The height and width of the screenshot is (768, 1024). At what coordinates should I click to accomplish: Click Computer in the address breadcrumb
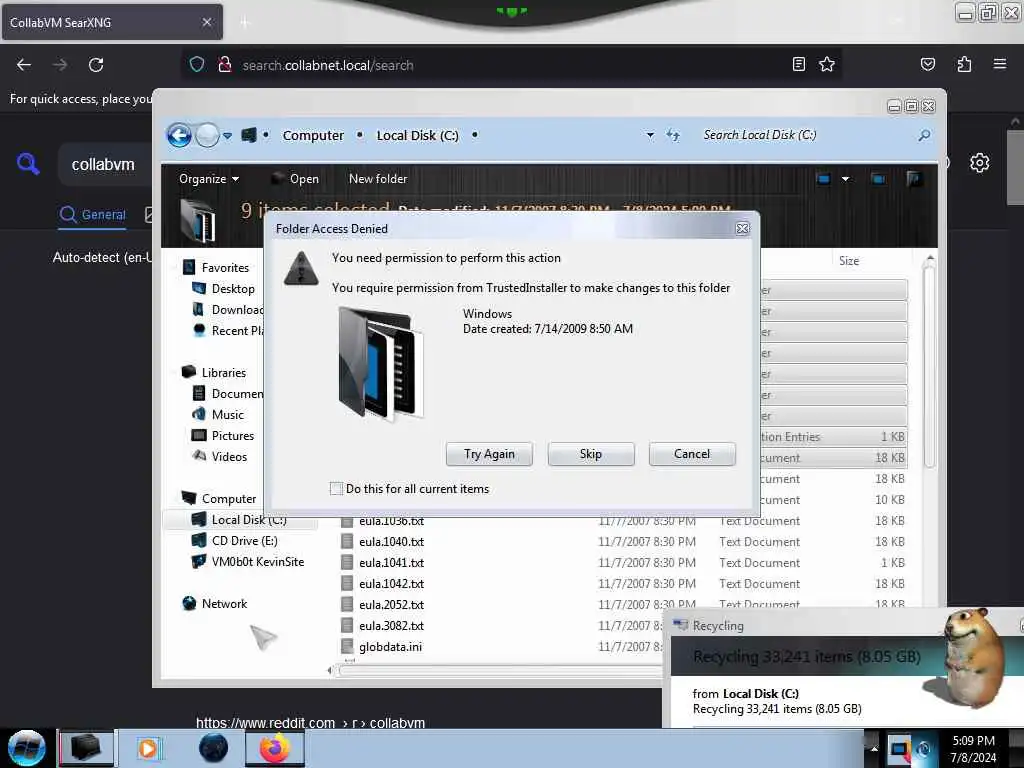pyautogui.click(x=313, y=135)
